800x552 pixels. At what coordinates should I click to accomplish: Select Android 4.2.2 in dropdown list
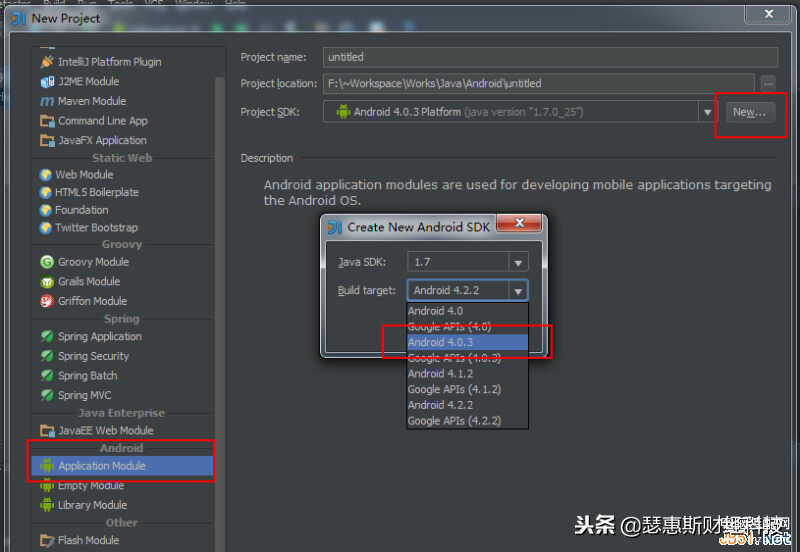(x=467, y=405)
